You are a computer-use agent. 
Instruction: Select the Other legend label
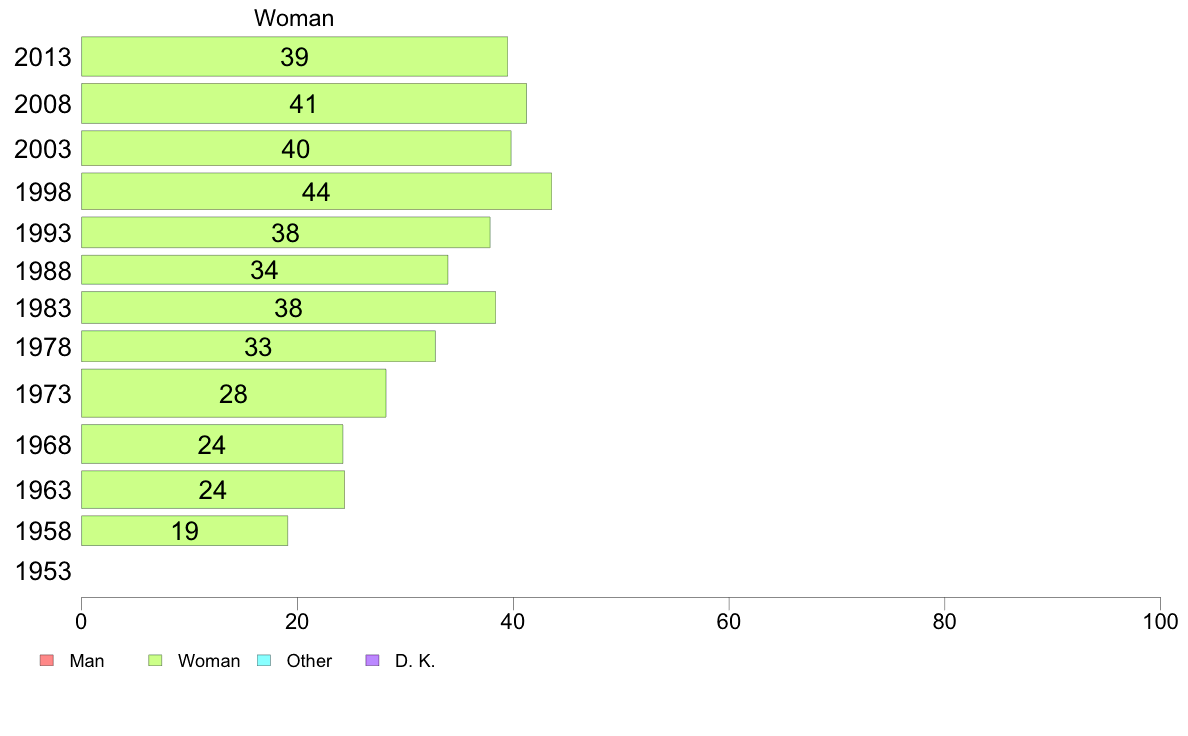pos(309,661)
